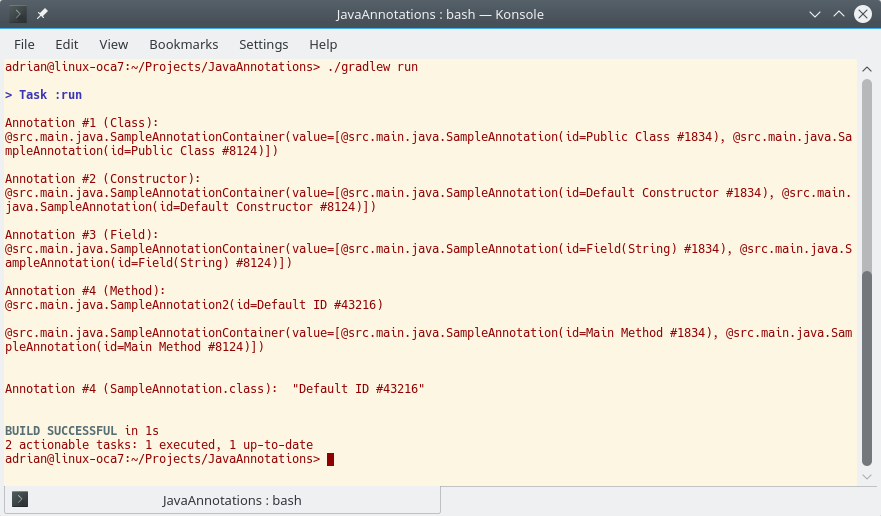Viewport: 881px width, 516px height.
Task: Open the File menu
Action: point(24,44)
